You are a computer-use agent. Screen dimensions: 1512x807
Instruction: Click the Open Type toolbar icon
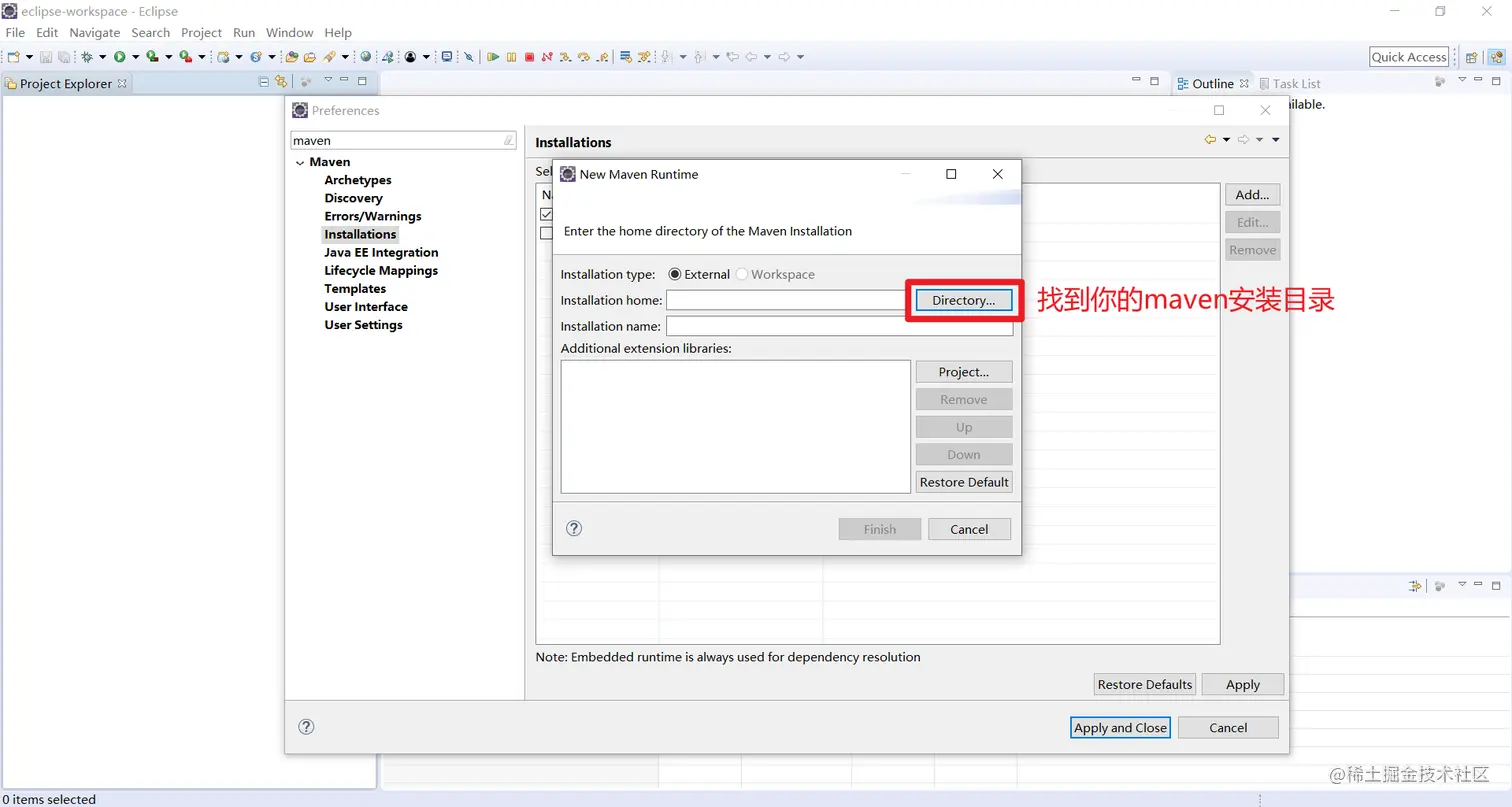point(292,57)
